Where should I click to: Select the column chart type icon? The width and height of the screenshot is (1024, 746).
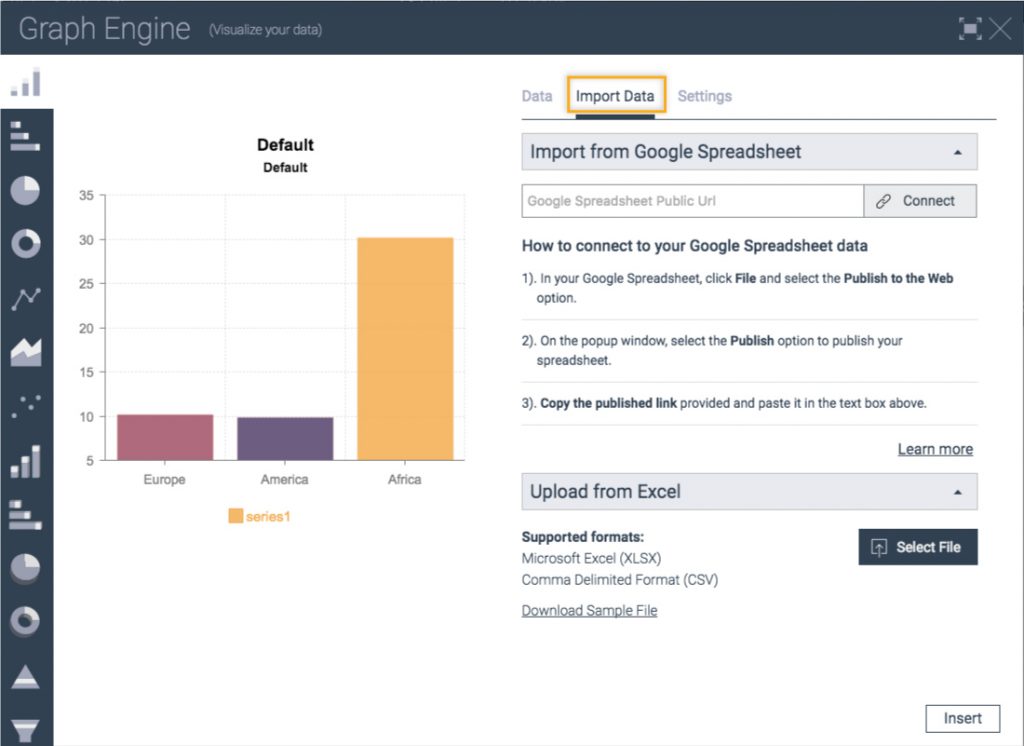[26, 82]
